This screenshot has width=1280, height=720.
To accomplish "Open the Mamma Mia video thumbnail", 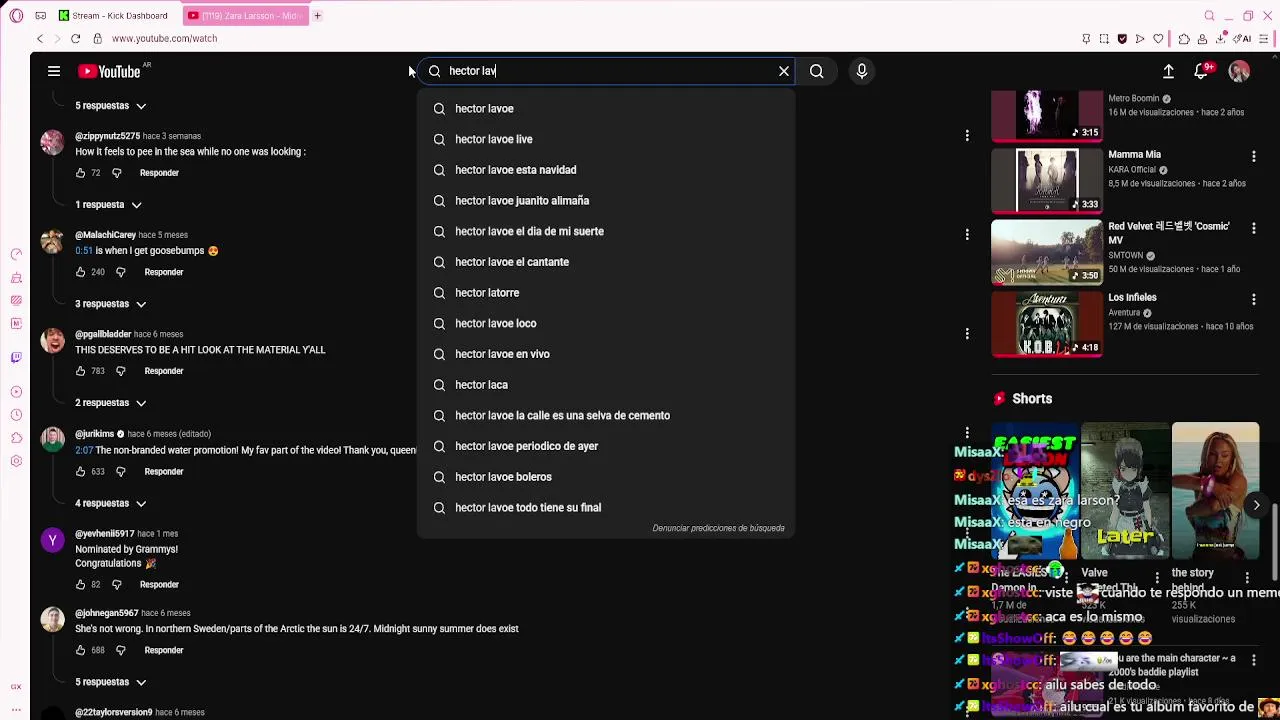I will [1047, 181].
